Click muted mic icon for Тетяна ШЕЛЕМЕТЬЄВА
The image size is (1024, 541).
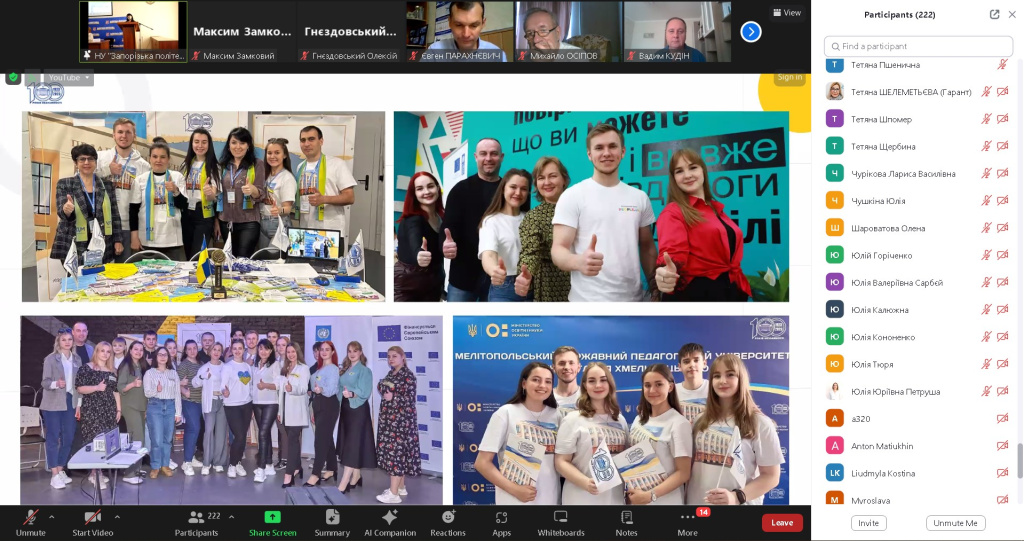986,92
